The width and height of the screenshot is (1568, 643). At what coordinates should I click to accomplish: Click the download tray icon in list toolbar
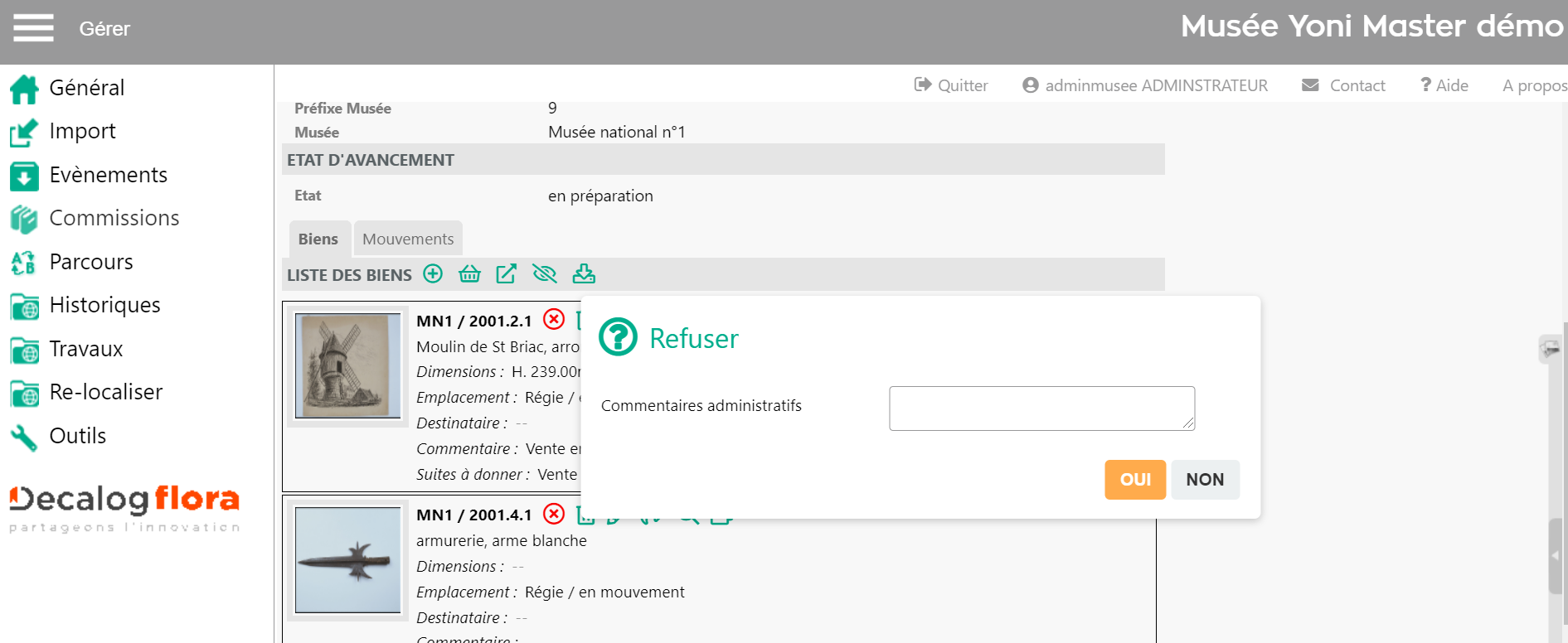pos(584,274)
